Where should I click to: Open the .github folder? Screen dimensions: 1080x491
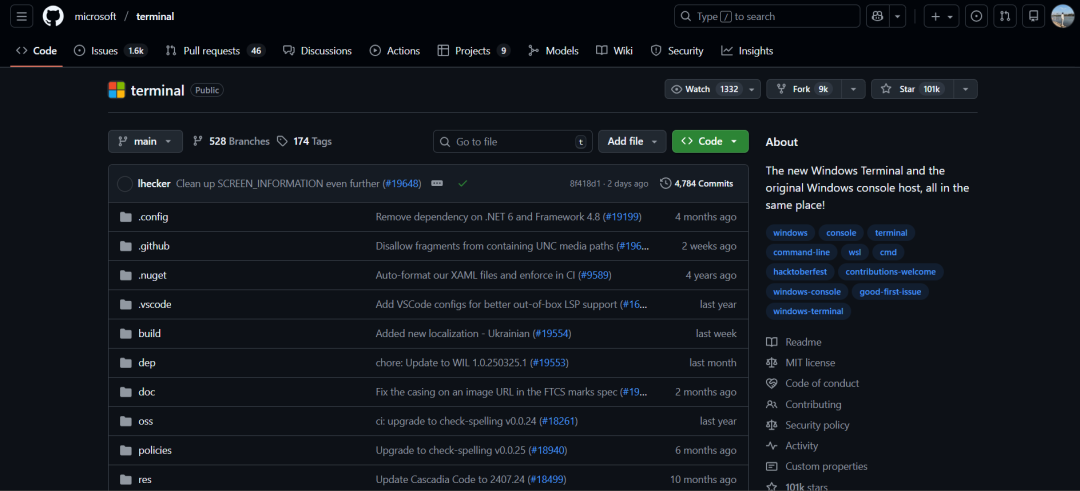154,246
